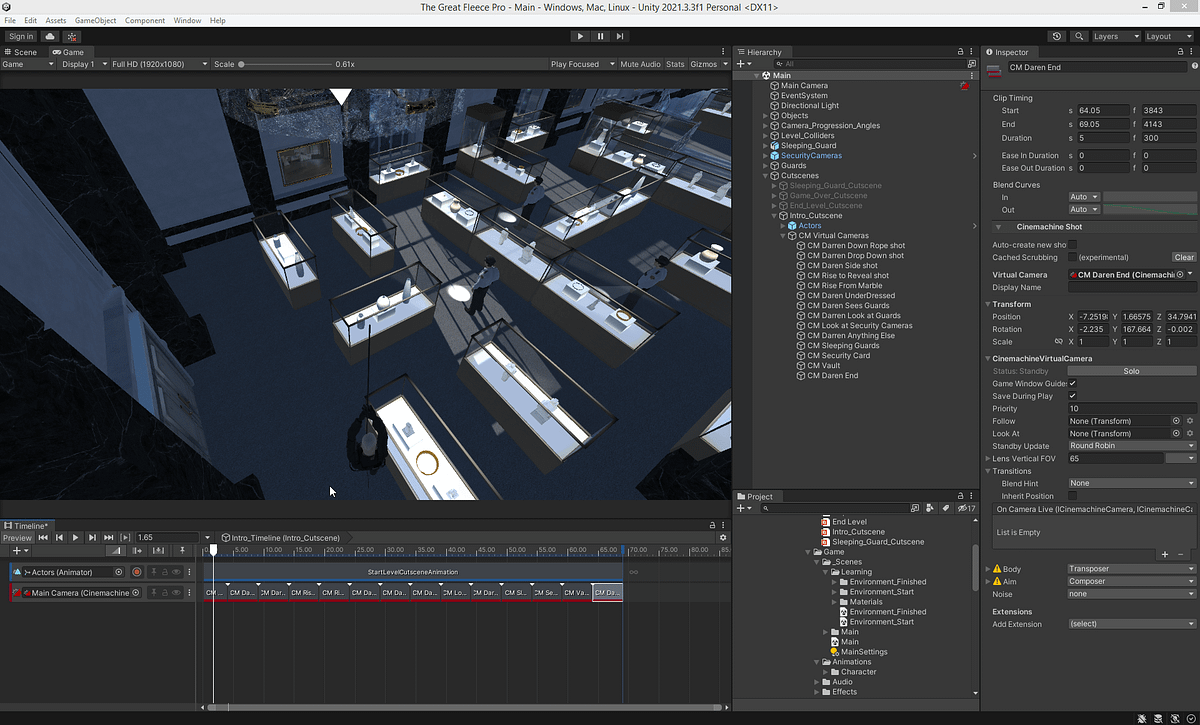Select the CM Daren End clip on the Timeline

click(607, 592)
